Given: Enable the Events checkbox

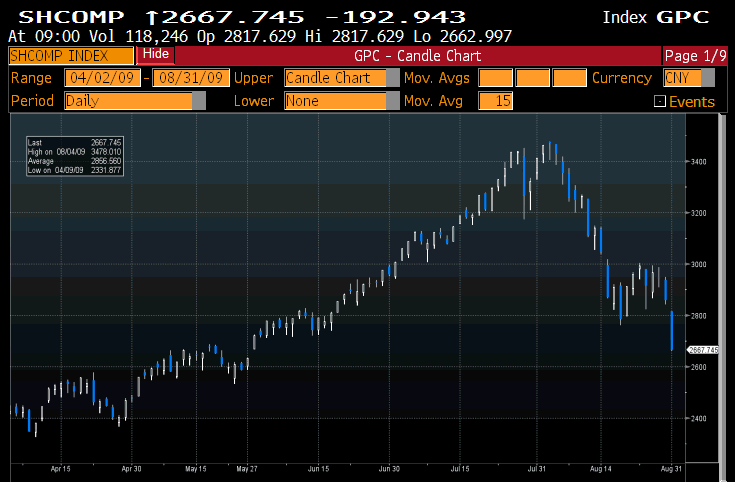Looking at the screenshot, I should (x=659, y=101).
